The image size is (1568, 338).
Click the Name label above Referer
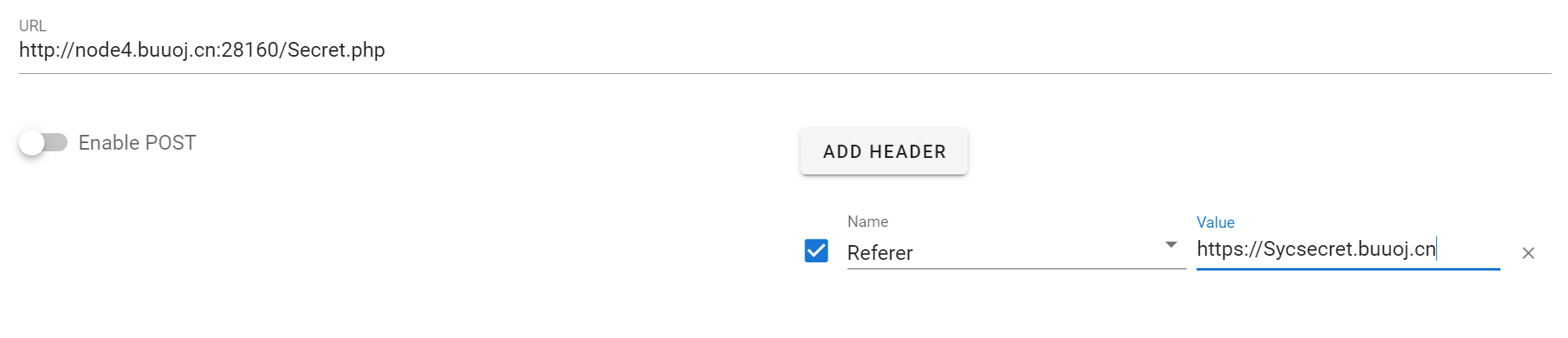pos(867,222)
